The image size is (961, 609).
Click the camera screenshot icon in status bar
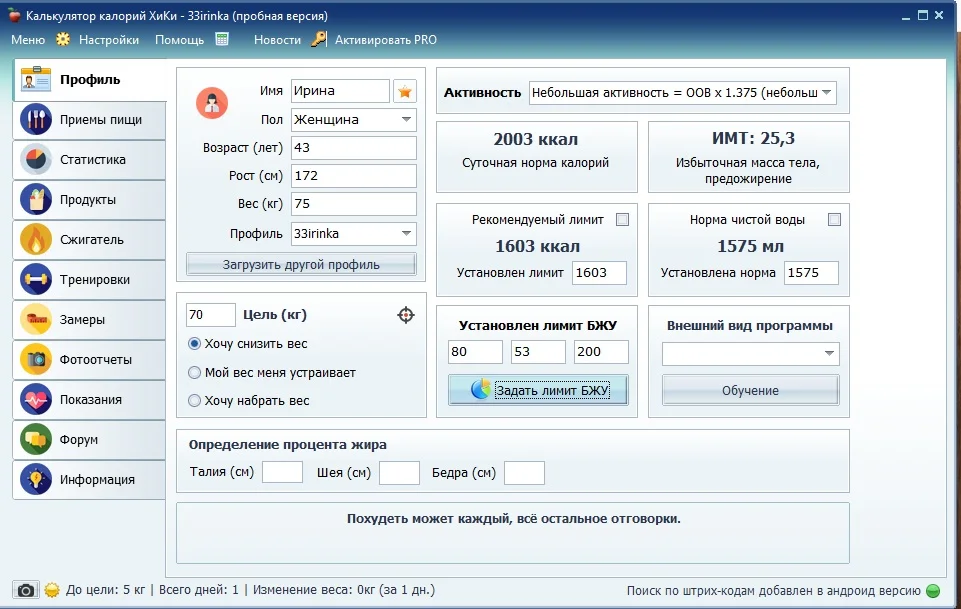(x=26, y=590)
